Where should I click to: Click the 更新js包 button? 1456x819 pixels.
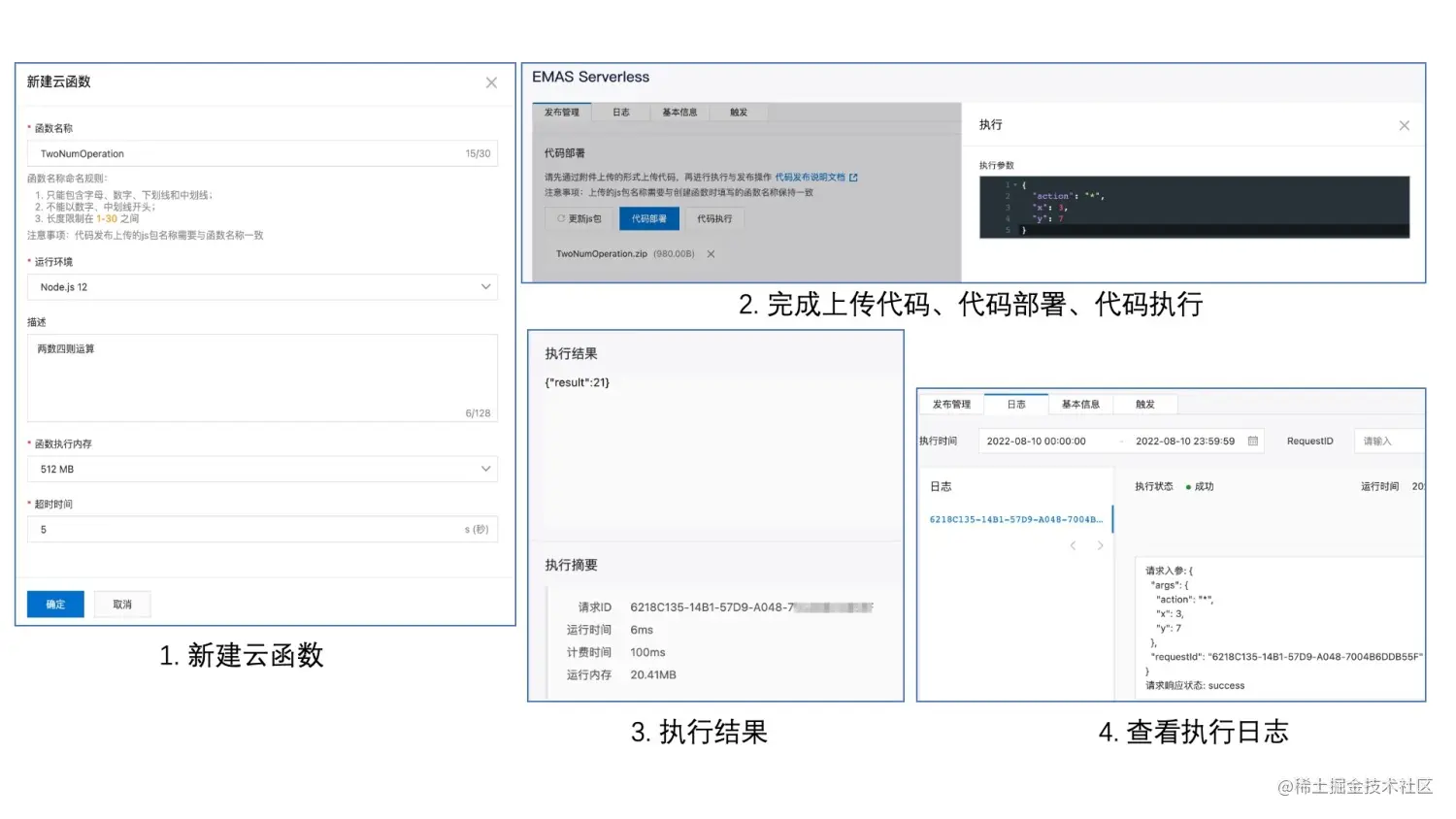point(579,219)
